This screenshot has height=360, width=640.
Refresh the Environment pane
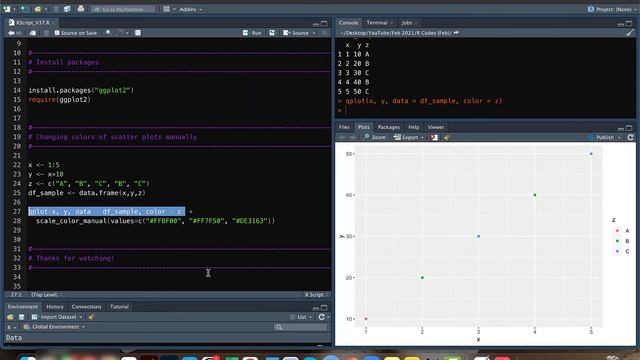322,317
